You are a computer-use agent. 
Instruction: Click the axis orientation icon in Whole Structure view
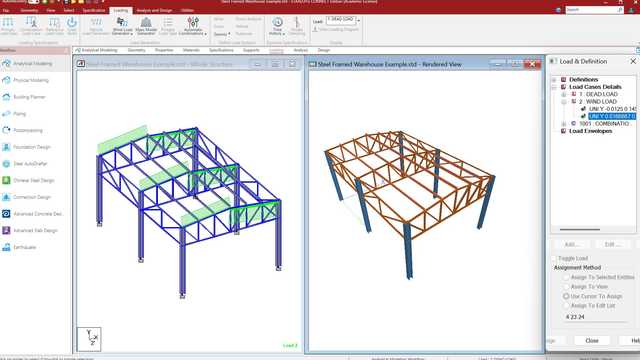(89, 339)
